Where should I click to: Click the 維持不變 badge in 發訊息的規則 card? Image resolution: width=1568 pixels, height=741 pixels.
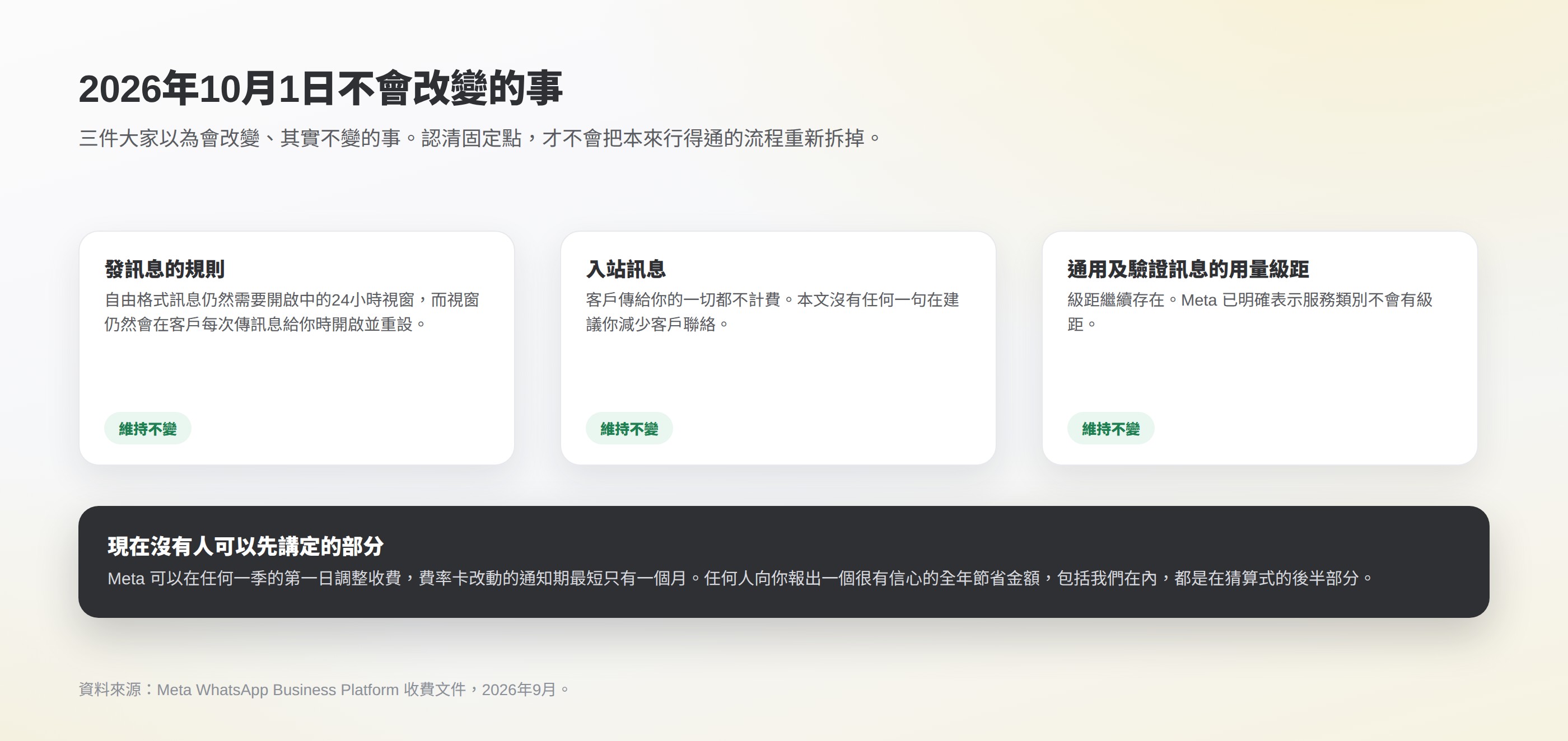click(147, 429)
